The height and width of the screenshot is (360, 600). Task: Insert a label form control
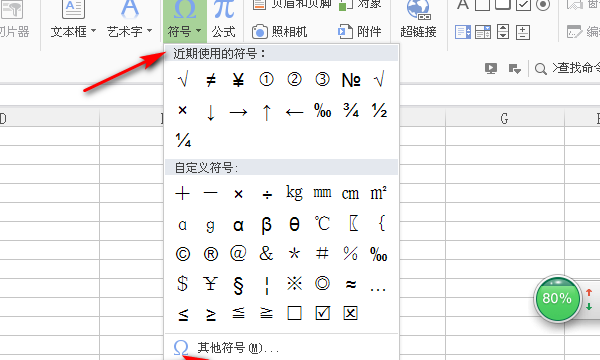tap(463, 5)
